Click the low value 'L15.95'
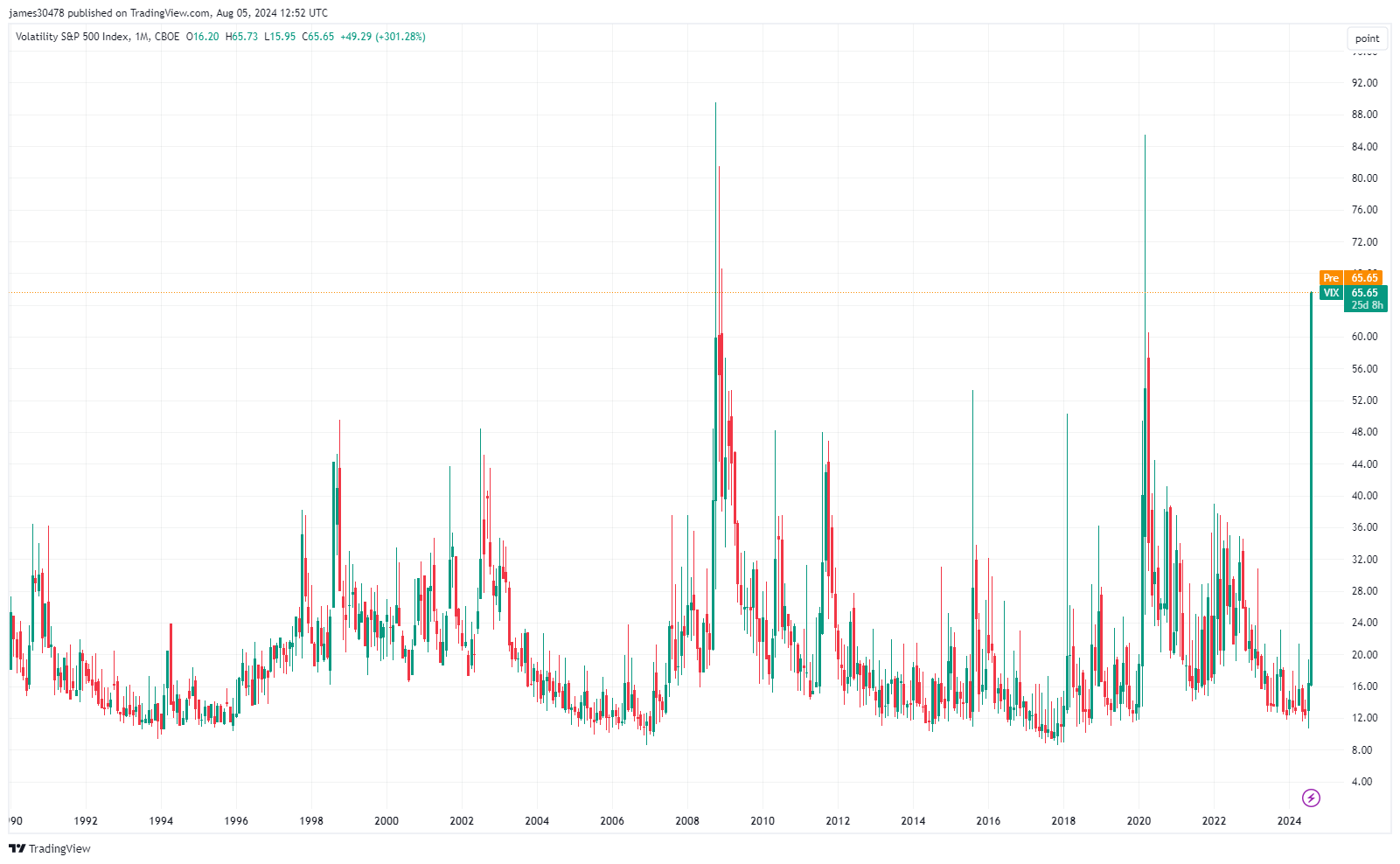 coord(280,37)
